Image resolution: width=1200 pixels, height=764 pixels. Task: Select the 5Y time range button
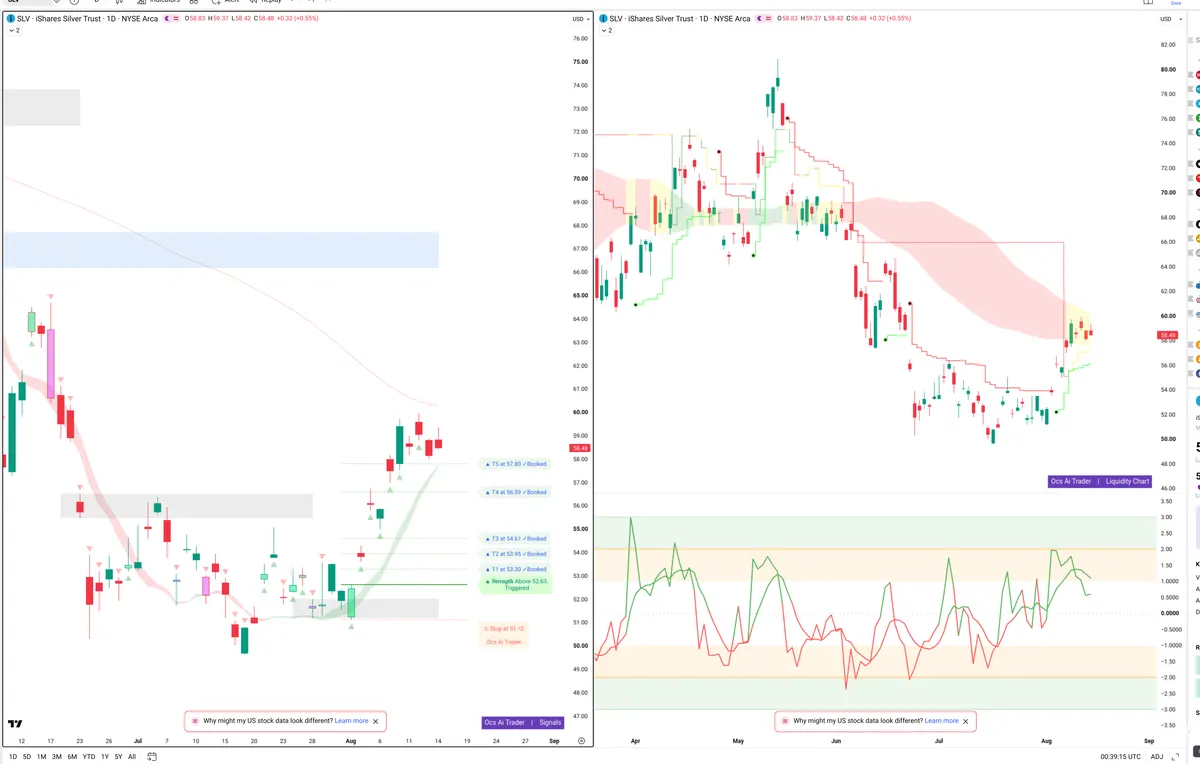pos(119,756)
